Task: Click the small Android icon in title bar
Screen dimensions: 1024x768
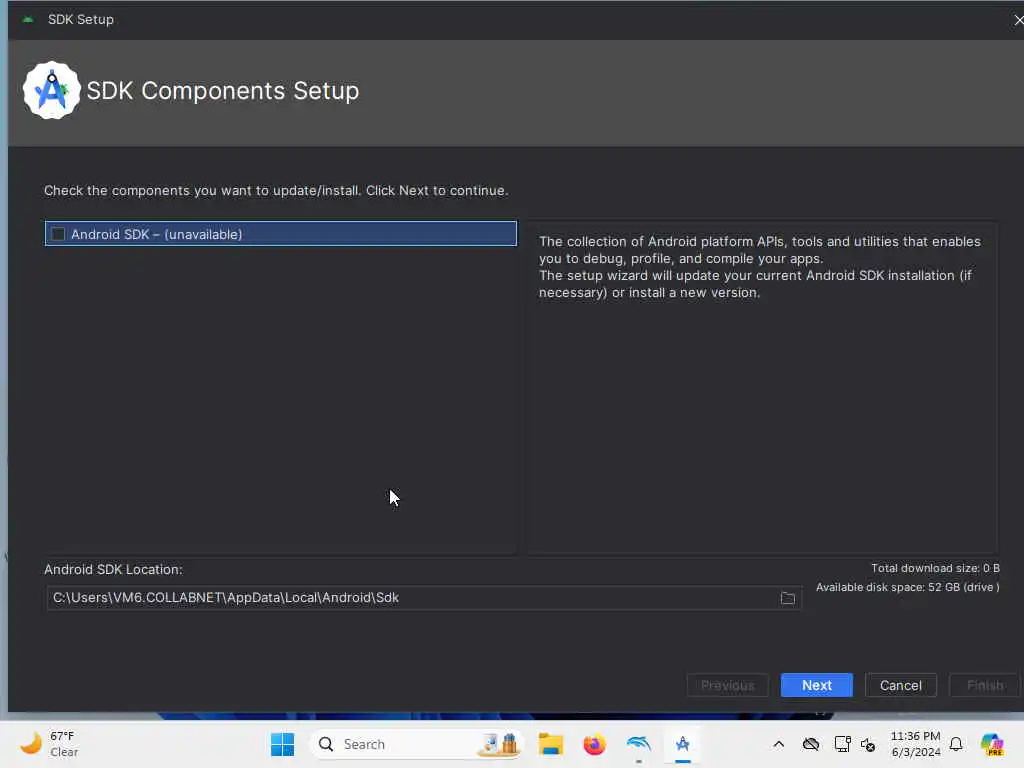Action: coord(27,20)
